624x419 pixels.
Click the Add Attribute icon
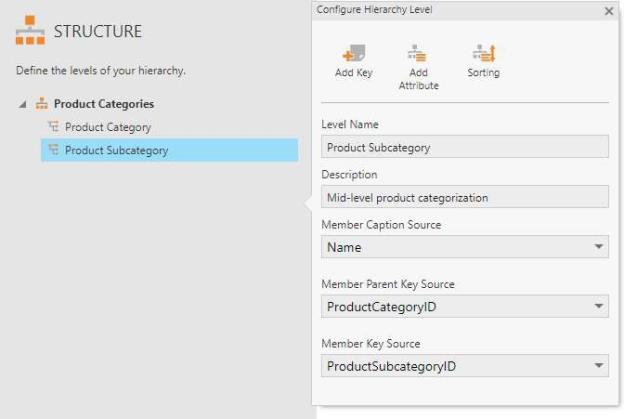click(x=418, y=53)
